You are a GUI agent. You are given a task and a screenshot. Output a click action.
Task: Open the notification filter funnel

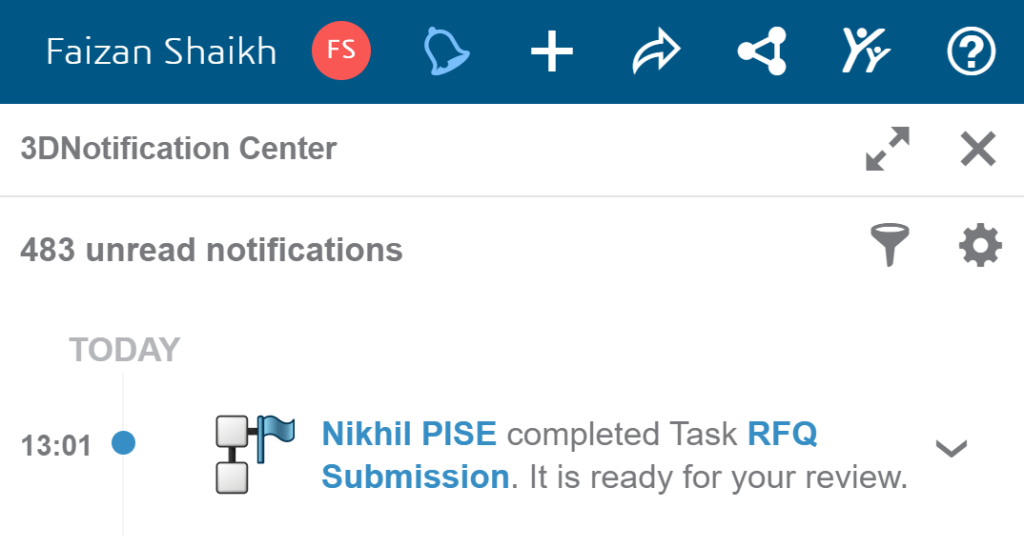[x=889, y=245]
